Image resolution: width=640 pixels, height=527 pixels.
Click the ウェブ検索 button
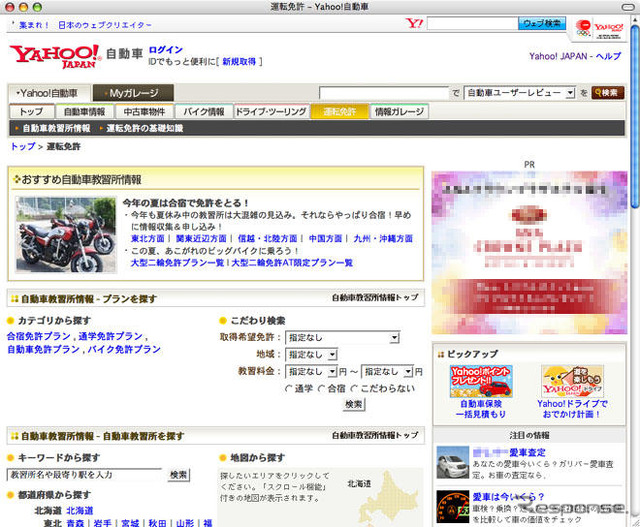(542, 23)
